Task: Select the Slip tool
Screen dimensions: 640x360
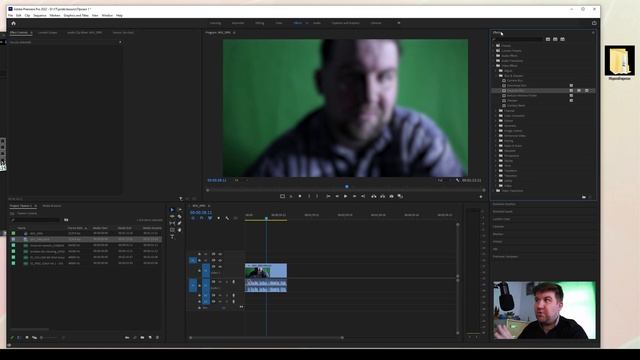Action: pos(172,223)
